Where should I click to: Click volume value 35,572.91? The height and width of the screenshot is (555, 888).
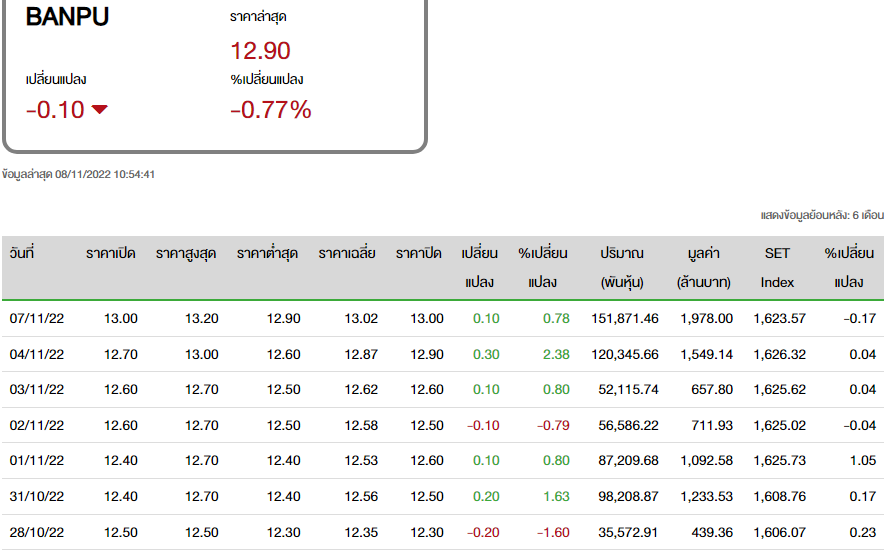click(628, 532)
